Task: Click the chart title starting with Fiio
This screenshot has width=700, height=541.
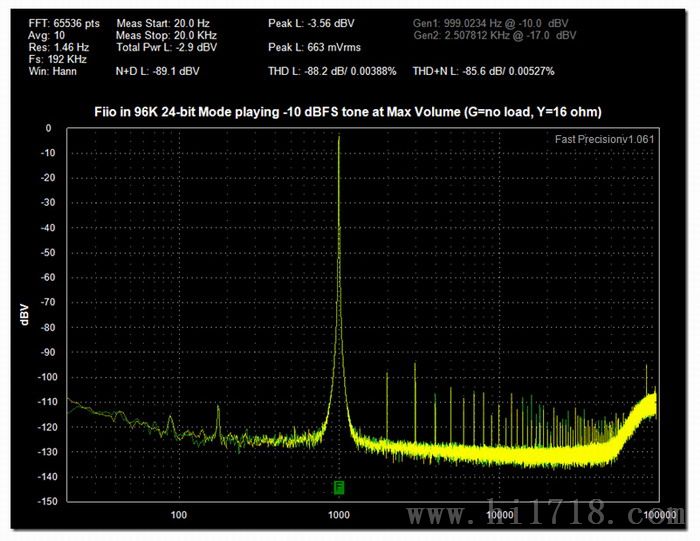Action: (348, 112)
